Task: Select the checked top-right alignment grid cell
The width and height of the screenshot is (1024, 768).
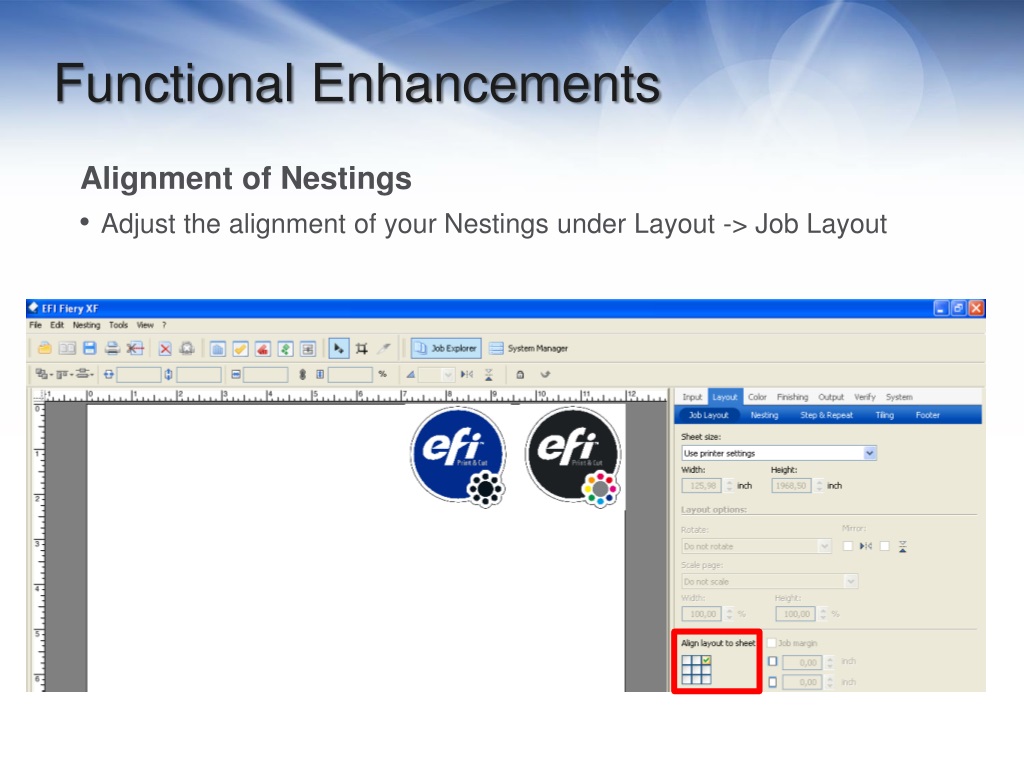Action: (707, 660)
